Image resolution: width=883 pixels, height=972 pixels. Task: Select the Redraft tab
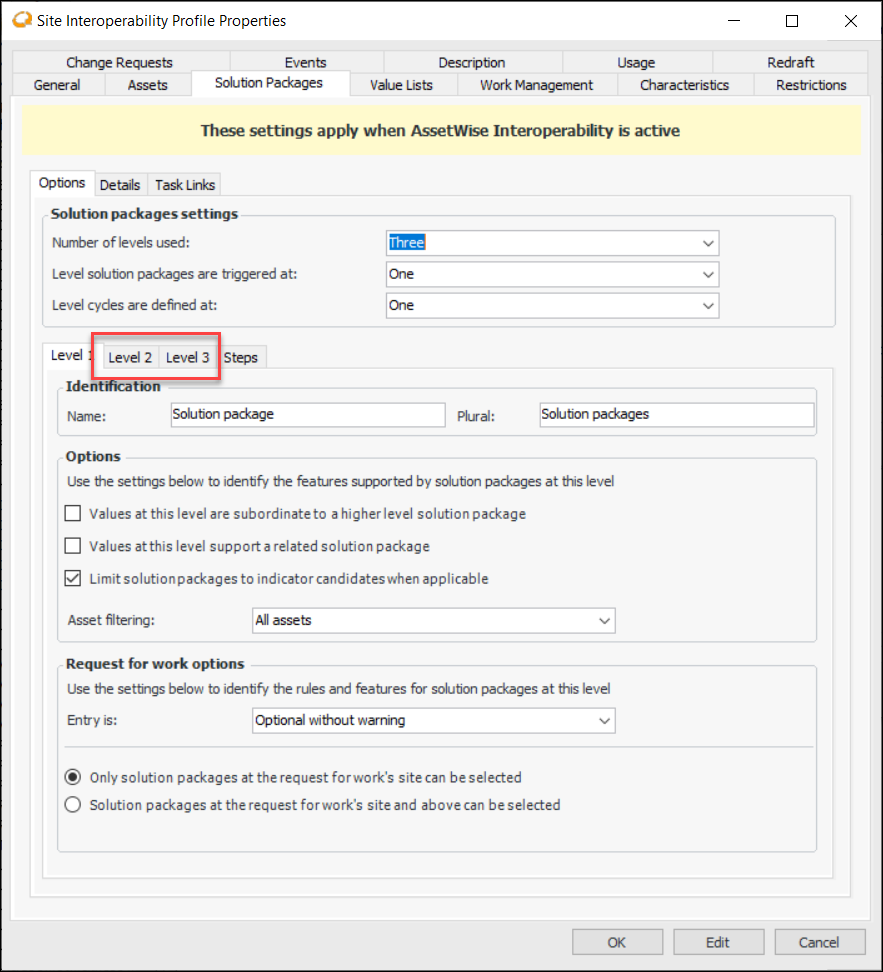coord(791,63)
